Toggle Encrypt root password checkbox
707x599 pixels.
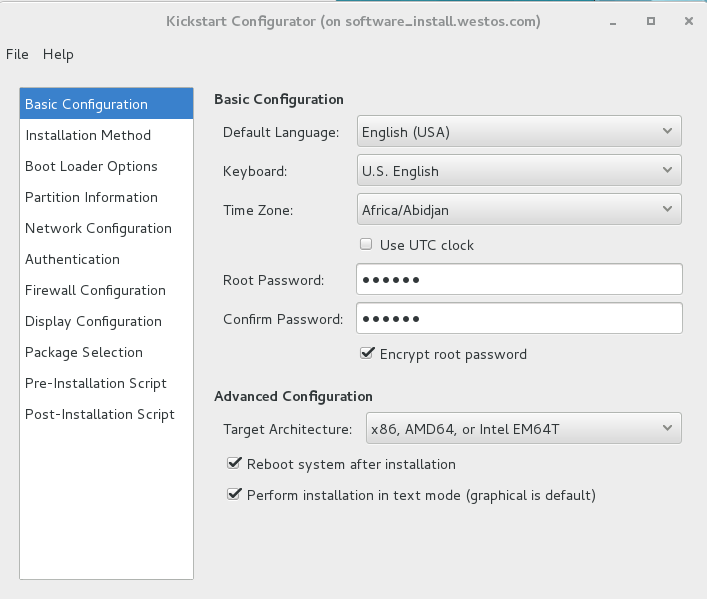(367, 353)
